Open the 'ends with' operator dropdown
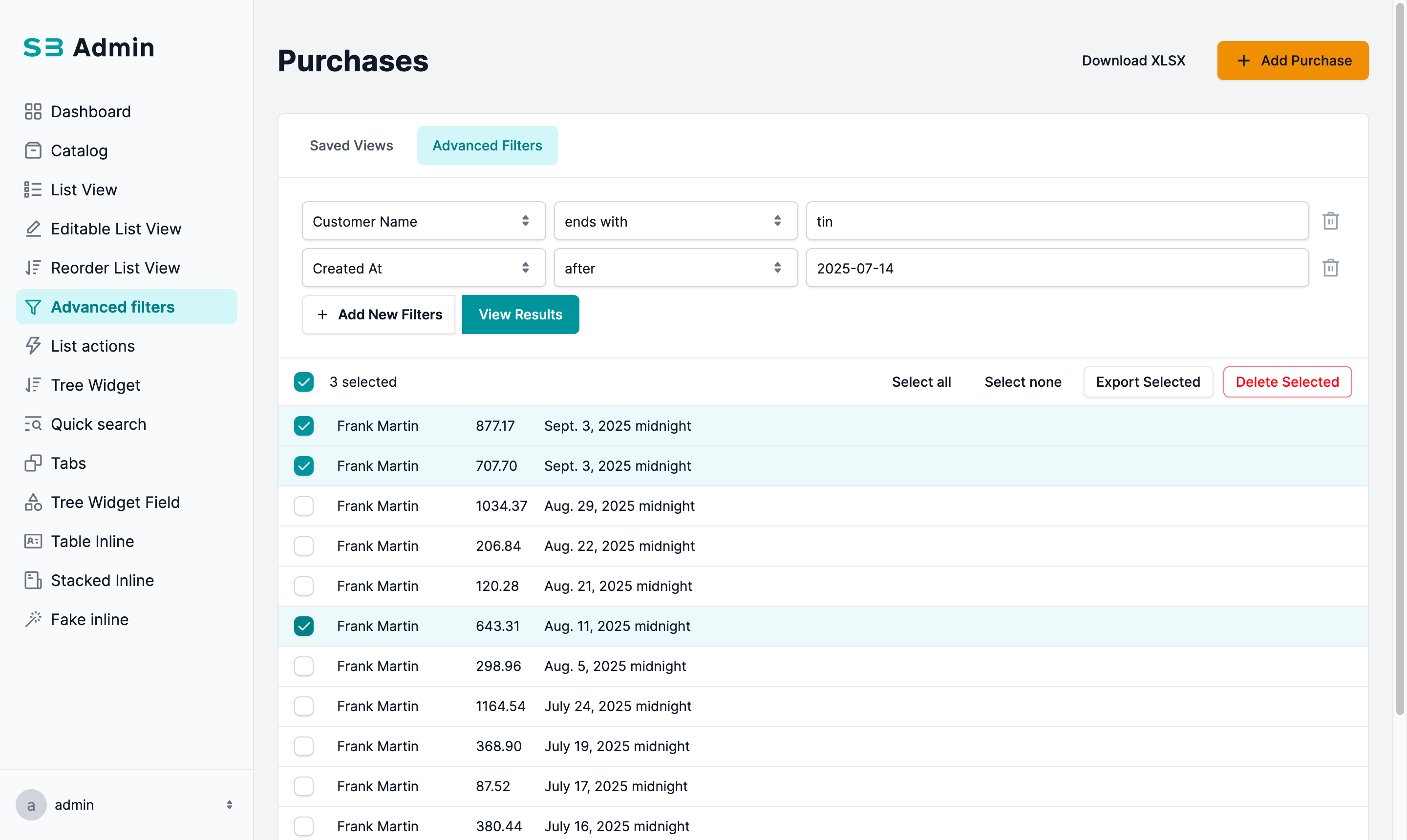Viewport: 1407px width, 840px height. pos(675,221)
